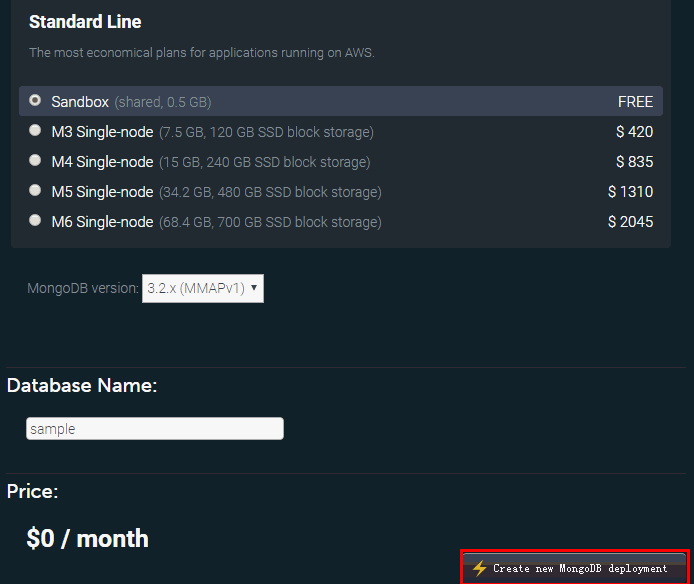
Task: Select the M3 Single-node radio button
Action: (x=35, y=130)
